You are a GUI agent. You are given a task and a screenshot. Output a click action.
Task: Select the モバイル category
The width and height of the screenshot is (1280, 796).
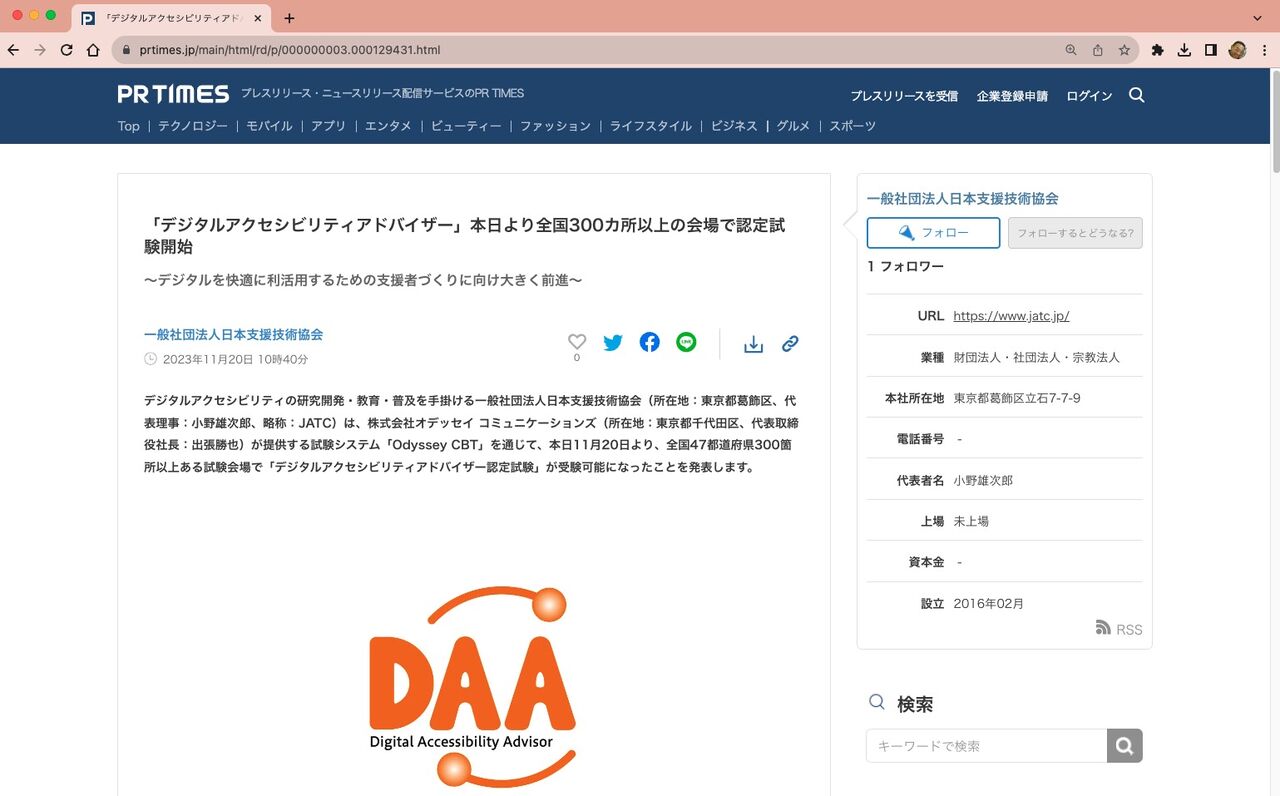point(269,126)
